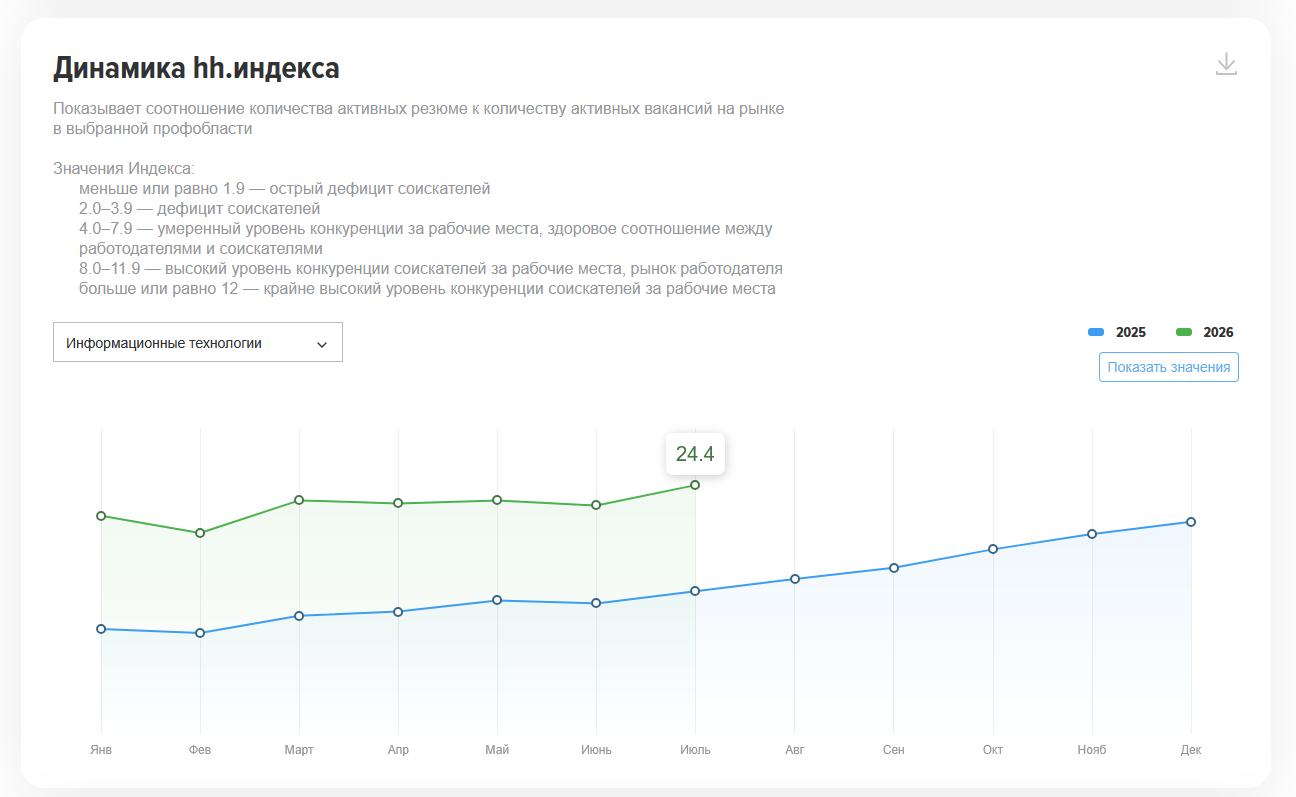Click the Авг axis label
Image resolution: width=1296 pixels, height=797 pixels.
794,750
